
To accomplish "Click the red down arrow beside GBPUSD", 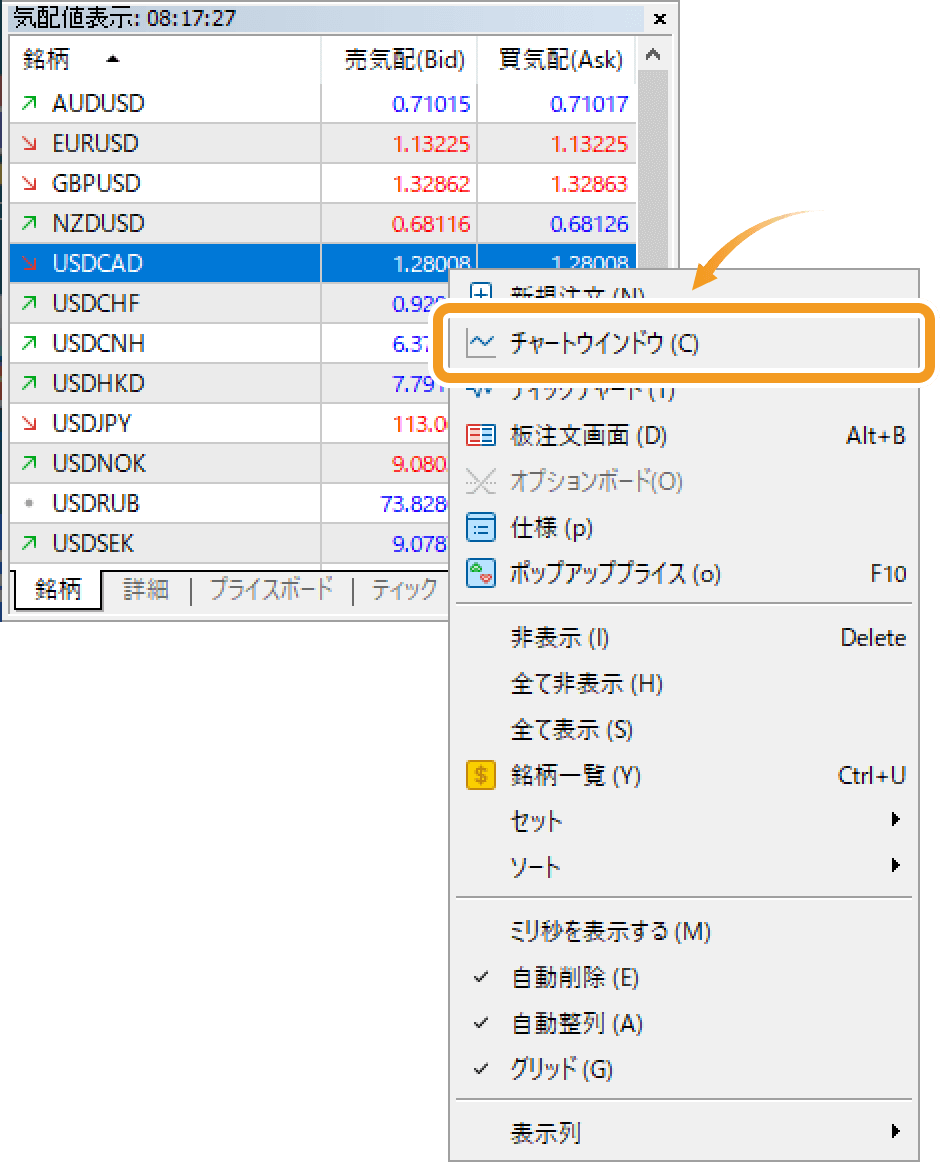I will (x=30, y=183).
